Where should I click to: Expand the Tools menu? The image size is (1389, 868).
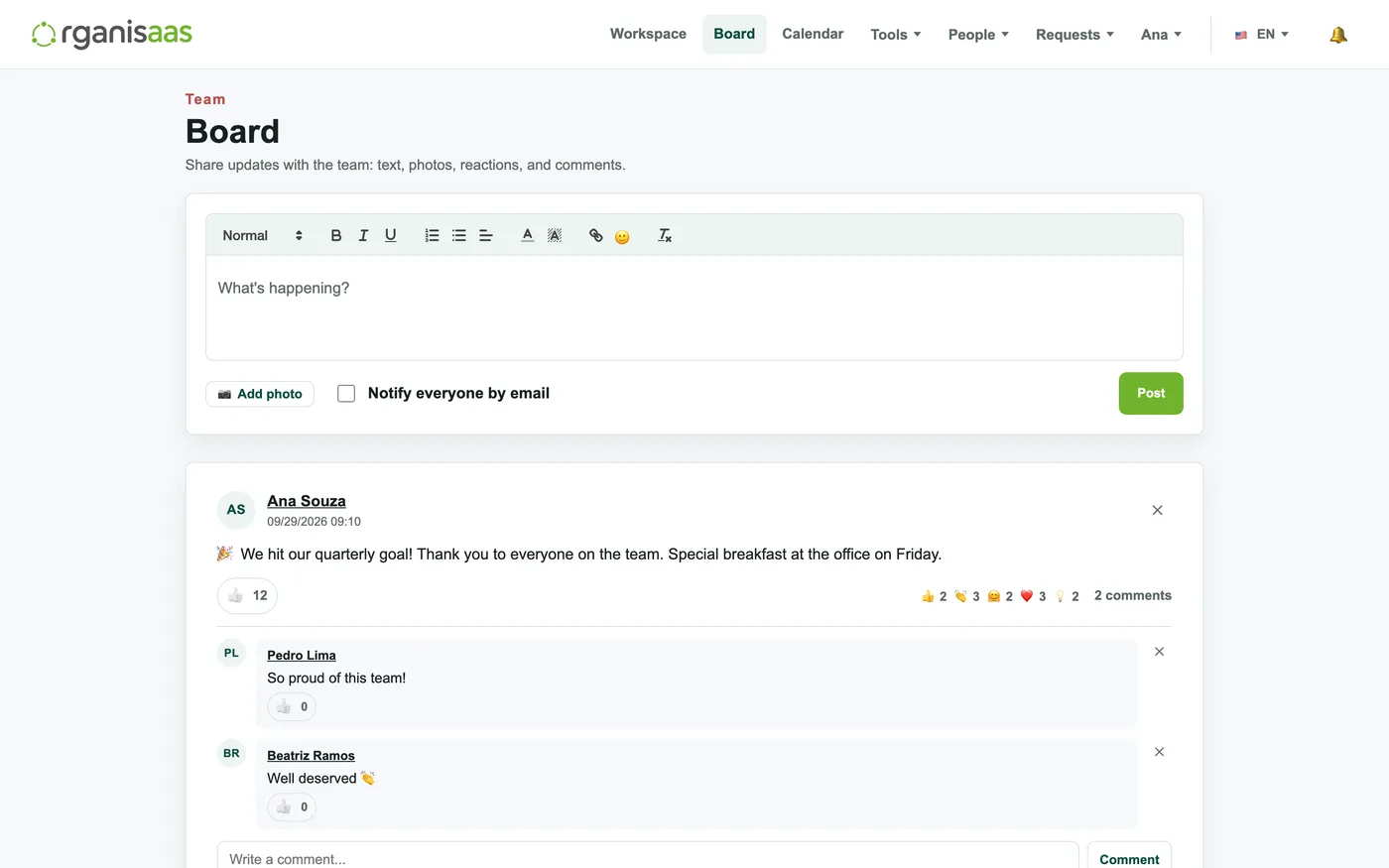click(x=896, y=35)
